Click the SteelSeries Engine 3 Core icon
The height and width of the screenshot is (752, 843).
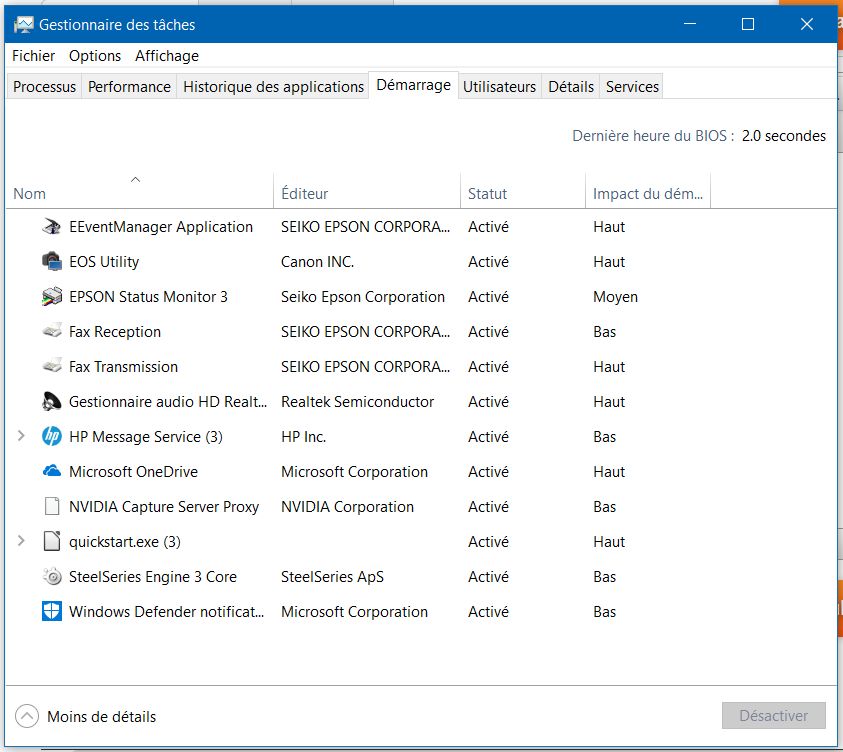click(x=52, y=577)
